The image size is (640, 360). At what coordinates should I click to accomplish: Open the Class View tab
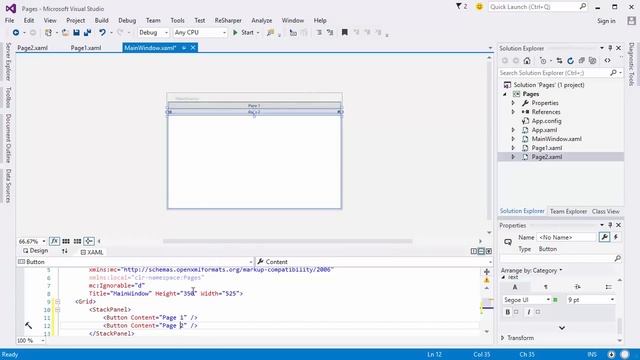(606, 211)
